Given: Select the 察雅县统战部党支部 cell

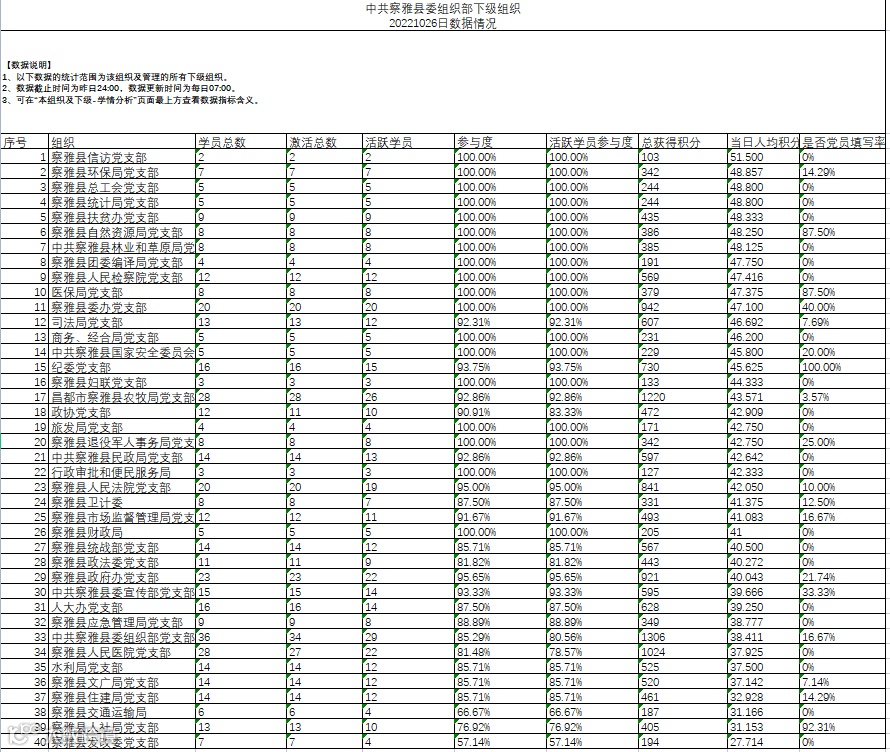Looking at the screenshot, I should pos(121,547).
